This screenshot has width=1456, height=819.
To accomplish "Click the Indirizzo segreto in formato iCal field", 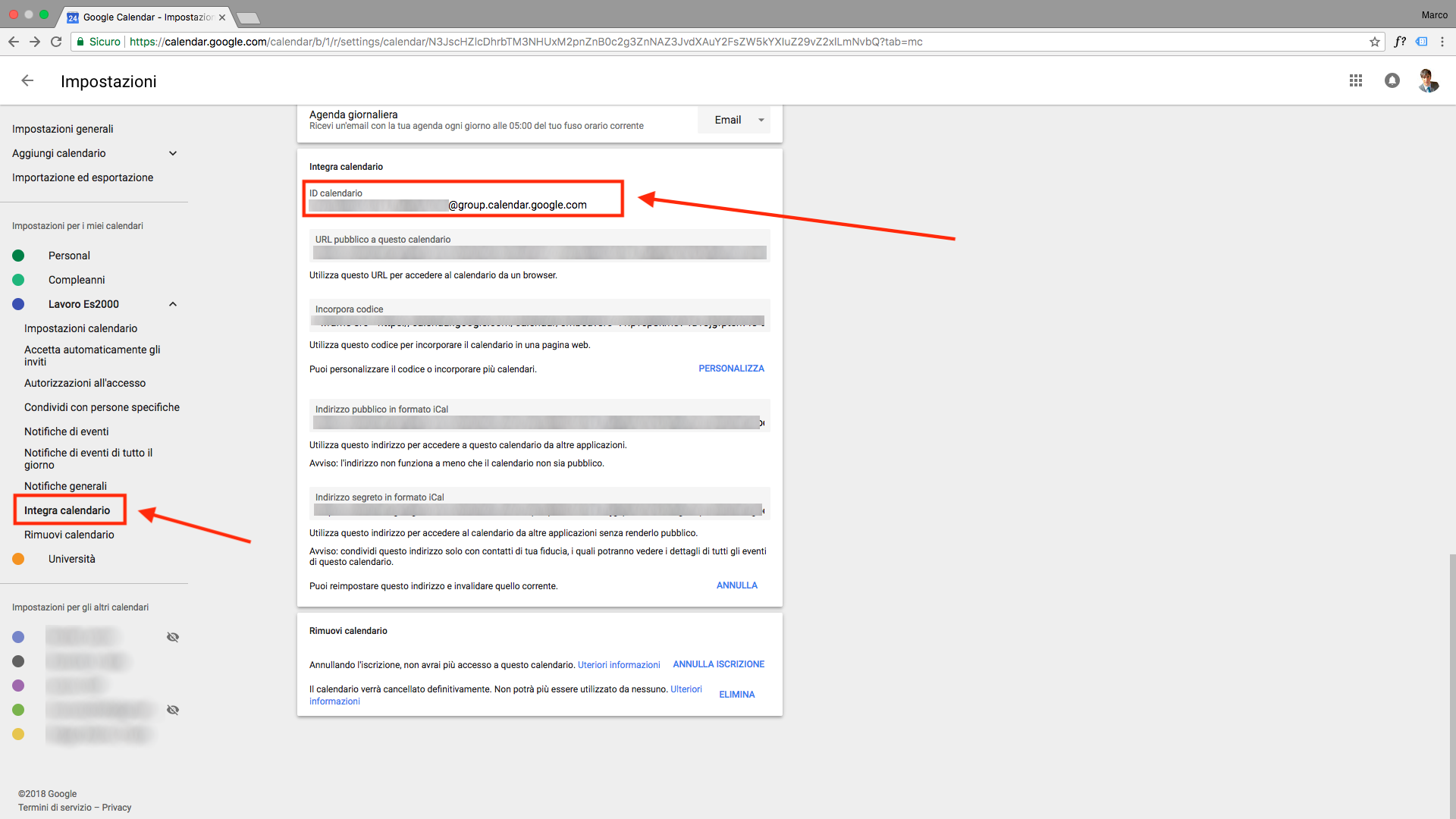I will (540, 504).
